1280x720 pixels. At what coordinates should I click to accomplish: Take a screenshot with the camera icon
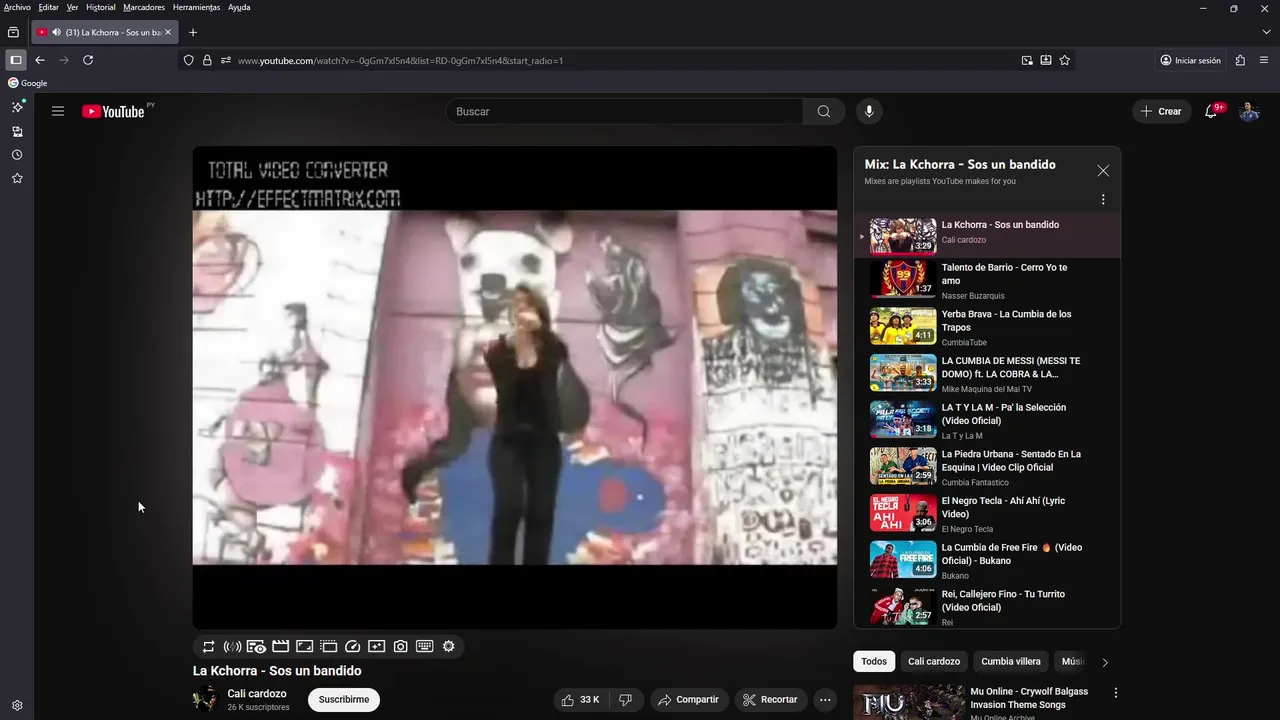(400, 646)
